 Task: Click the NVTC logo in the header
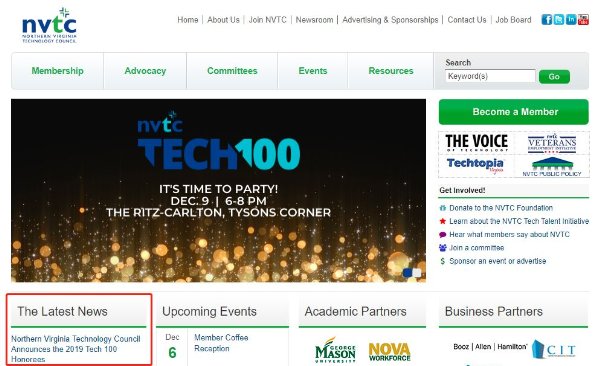49,25
